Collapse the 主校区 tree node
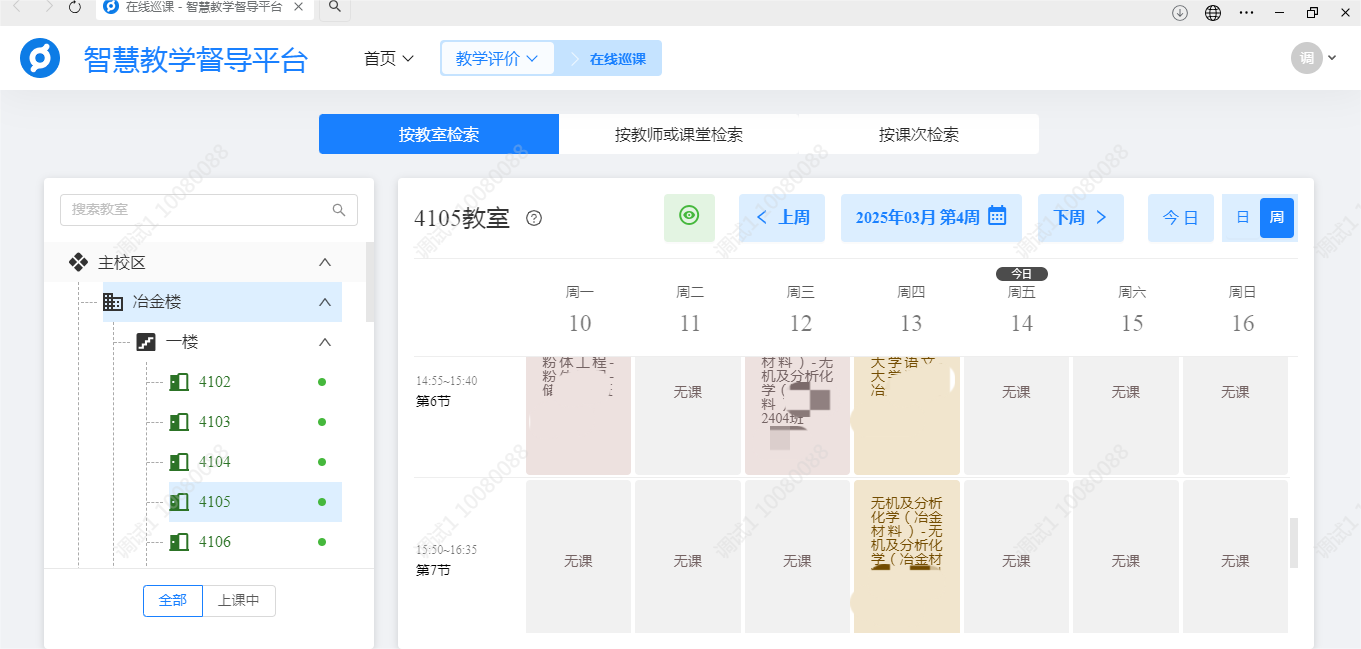 [x=324, y=261]
